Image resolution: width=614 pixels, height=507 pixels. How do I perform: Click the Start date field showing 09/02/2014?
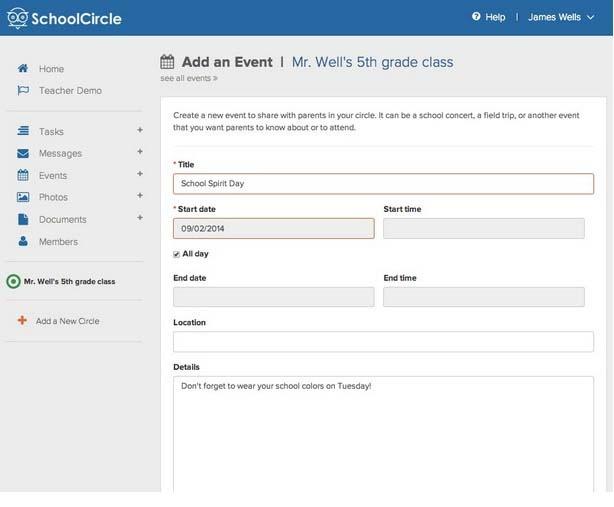pos(274,228)
